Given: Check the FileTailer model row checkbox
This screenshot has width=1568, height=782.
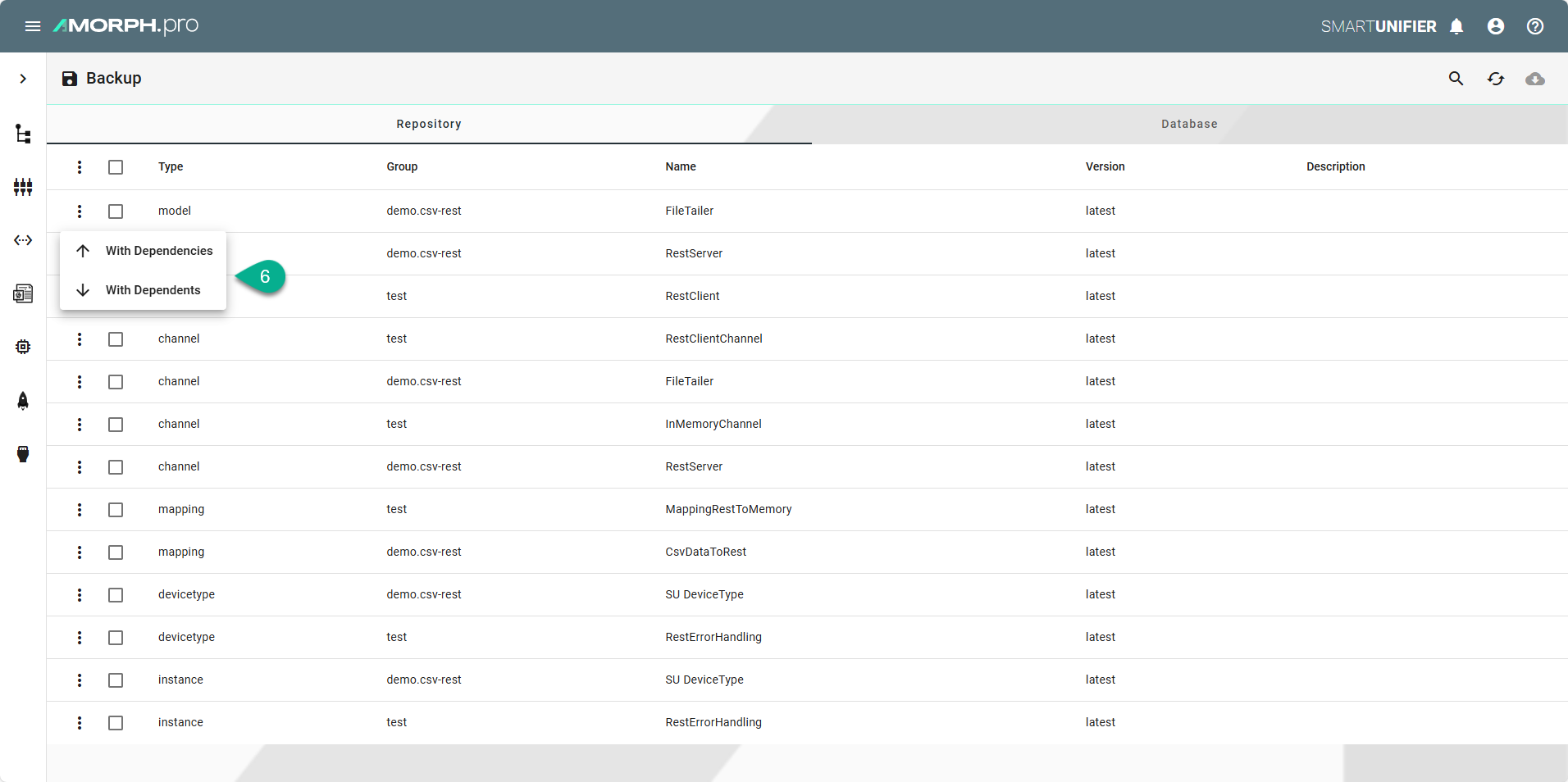Looking at the screenshot, I should tap(116, 211).
